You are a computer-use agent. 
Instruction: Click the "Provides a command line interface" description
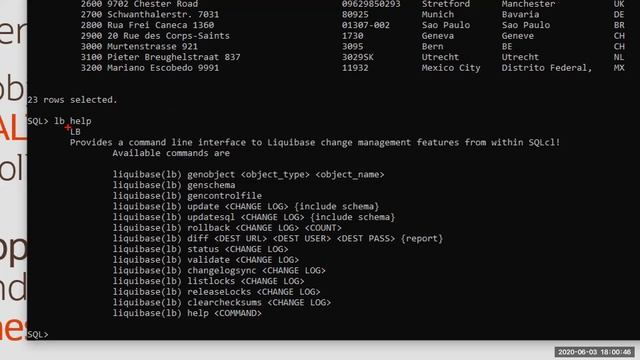coord(315,142)
